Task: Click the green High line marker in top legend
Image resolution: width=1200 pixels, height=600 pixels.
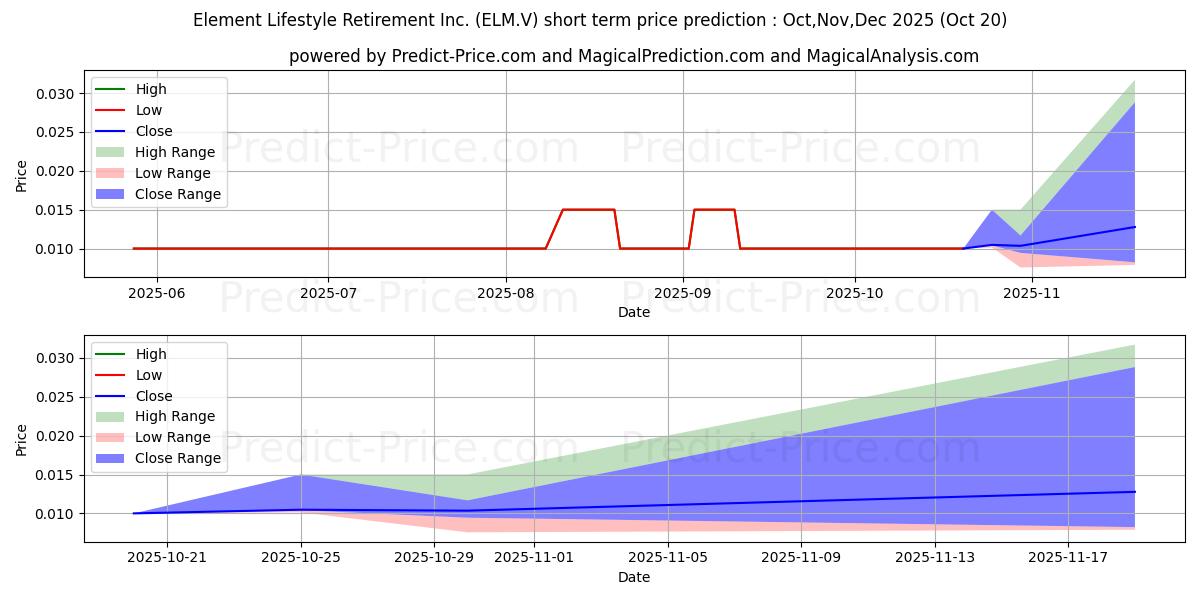Action: (x=110, y=89)
